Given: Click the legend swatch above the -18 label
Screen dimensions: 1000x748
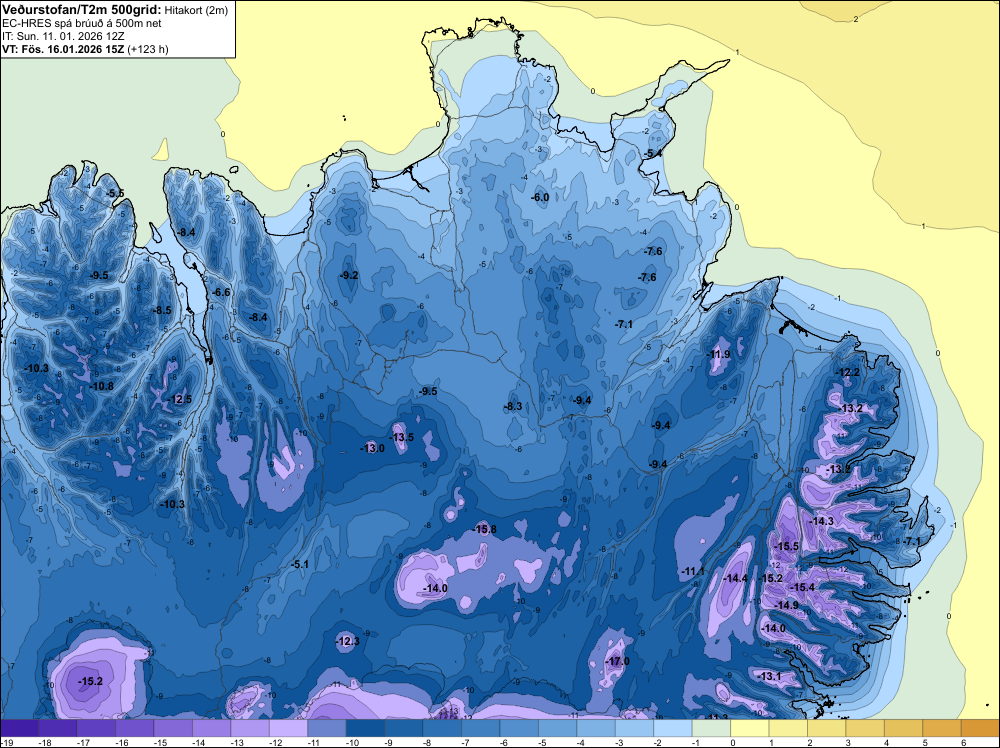Looking at the screenshot, I should pos(57,728).
